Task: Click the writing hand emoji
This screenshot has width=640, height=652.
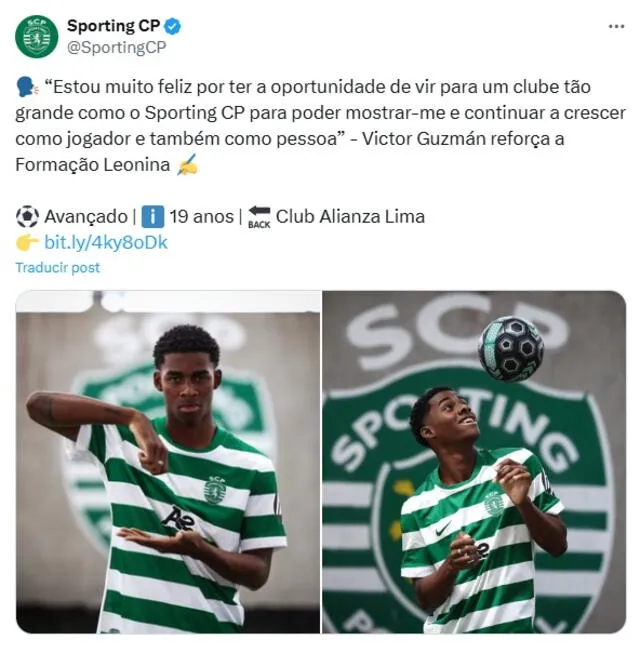Action: pos(188,165)
